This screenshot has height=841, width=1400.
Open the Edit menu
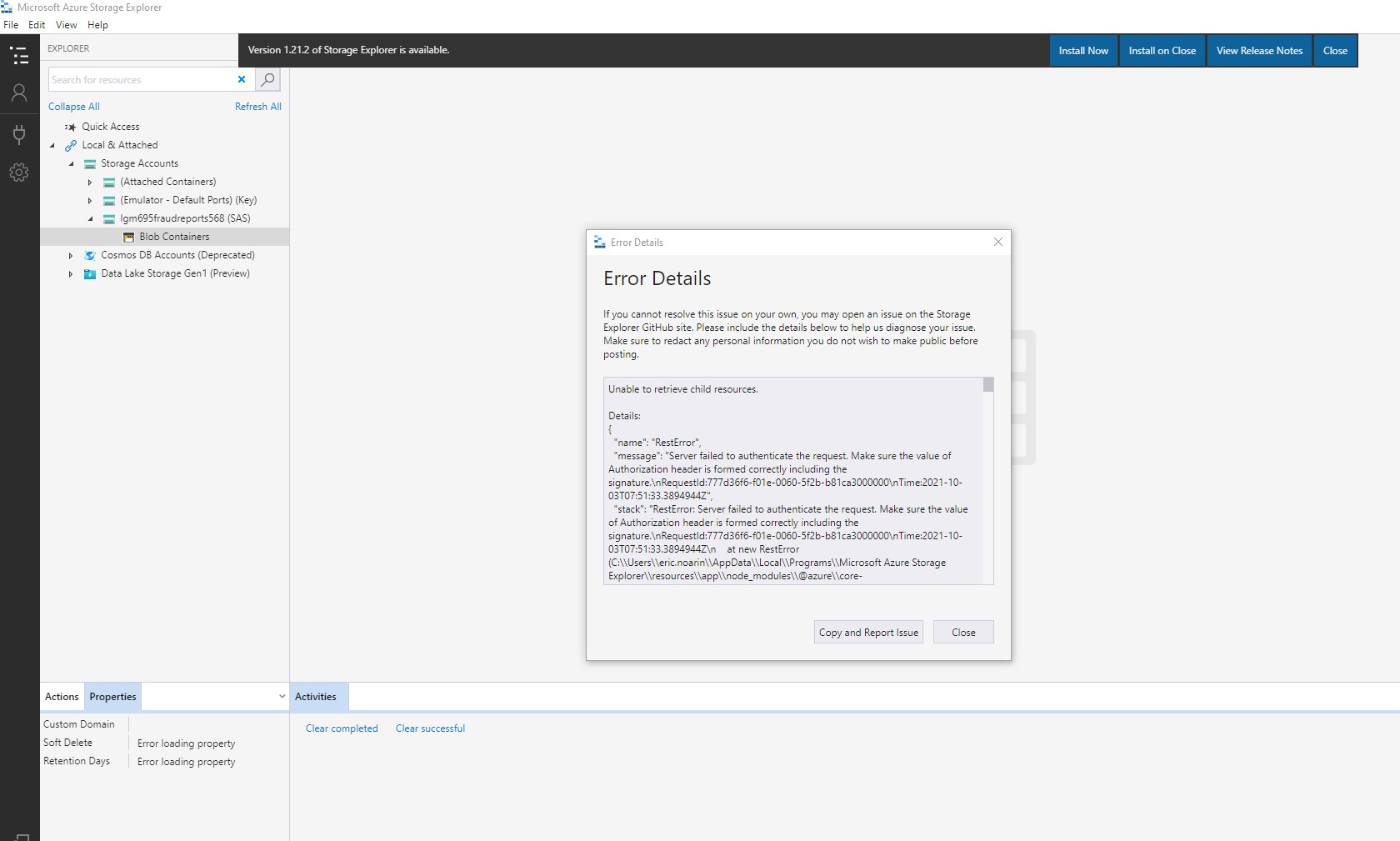(x=36, y=25)
